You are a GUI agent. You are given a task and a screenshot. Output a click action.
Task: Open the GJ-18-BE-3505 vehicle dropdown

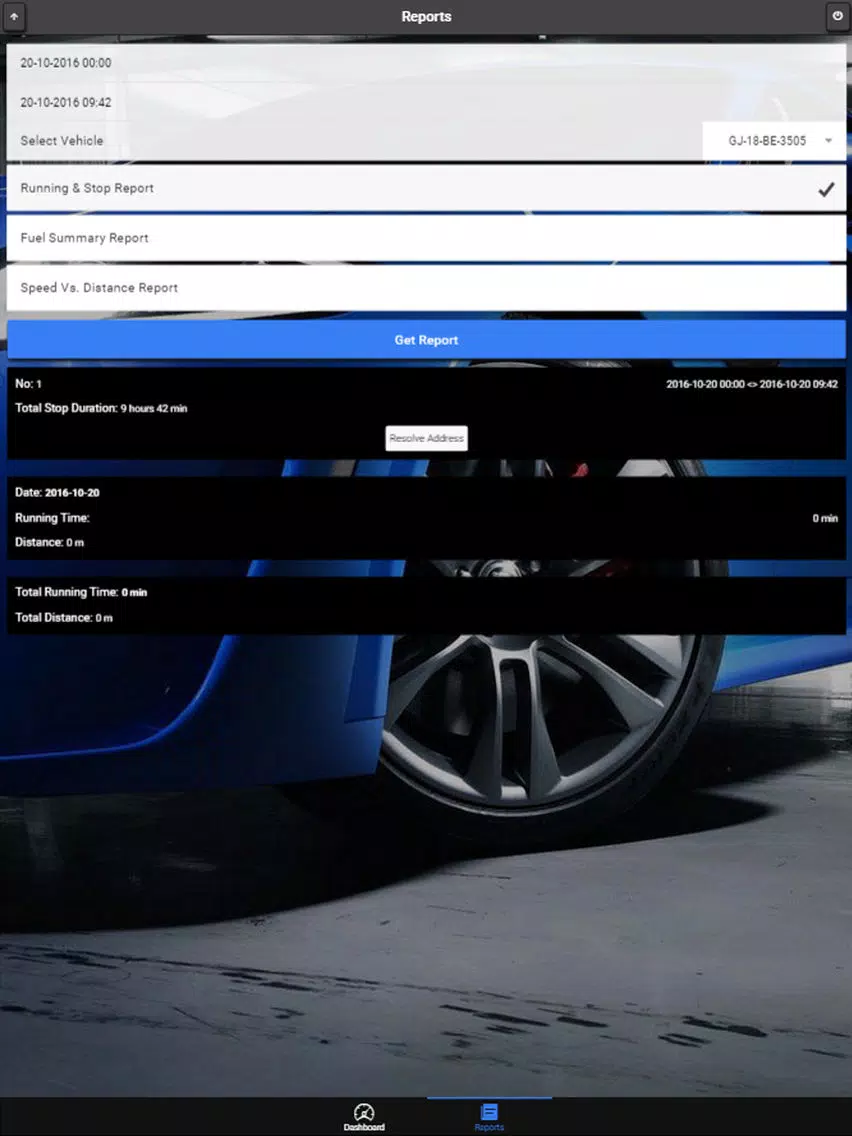coord(774,141)
